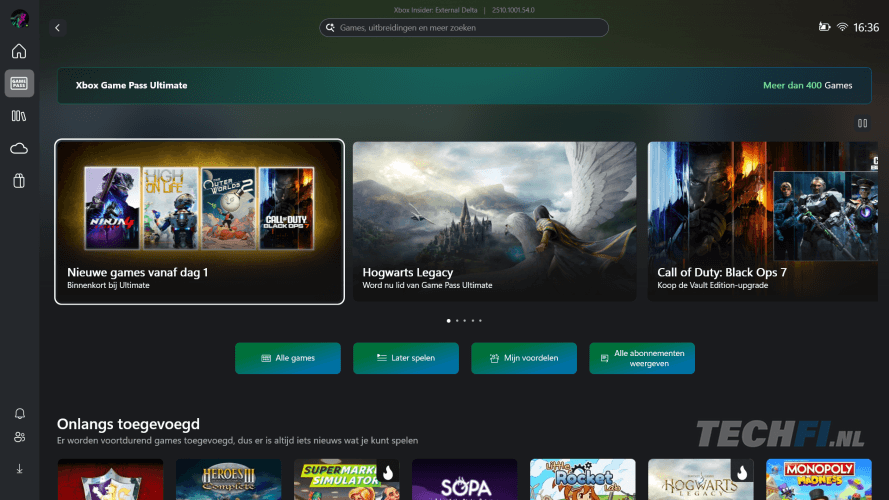Viewport: 889px width, 500px height.
Task: Open the Alle games button
Action: coord(288,358)
